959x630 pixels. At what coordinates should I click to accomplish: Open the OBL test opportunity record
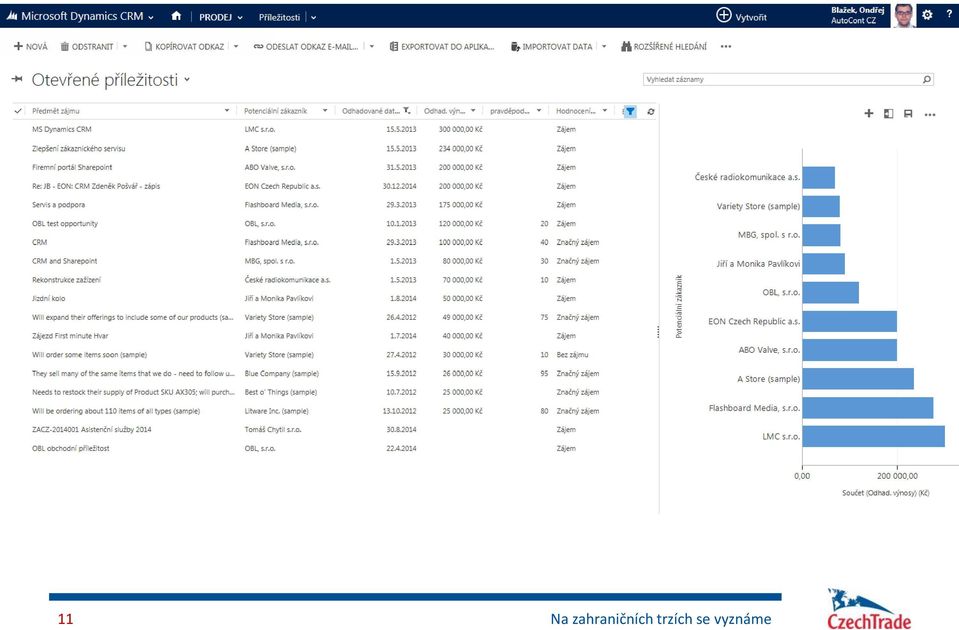(x=65, y=223)
